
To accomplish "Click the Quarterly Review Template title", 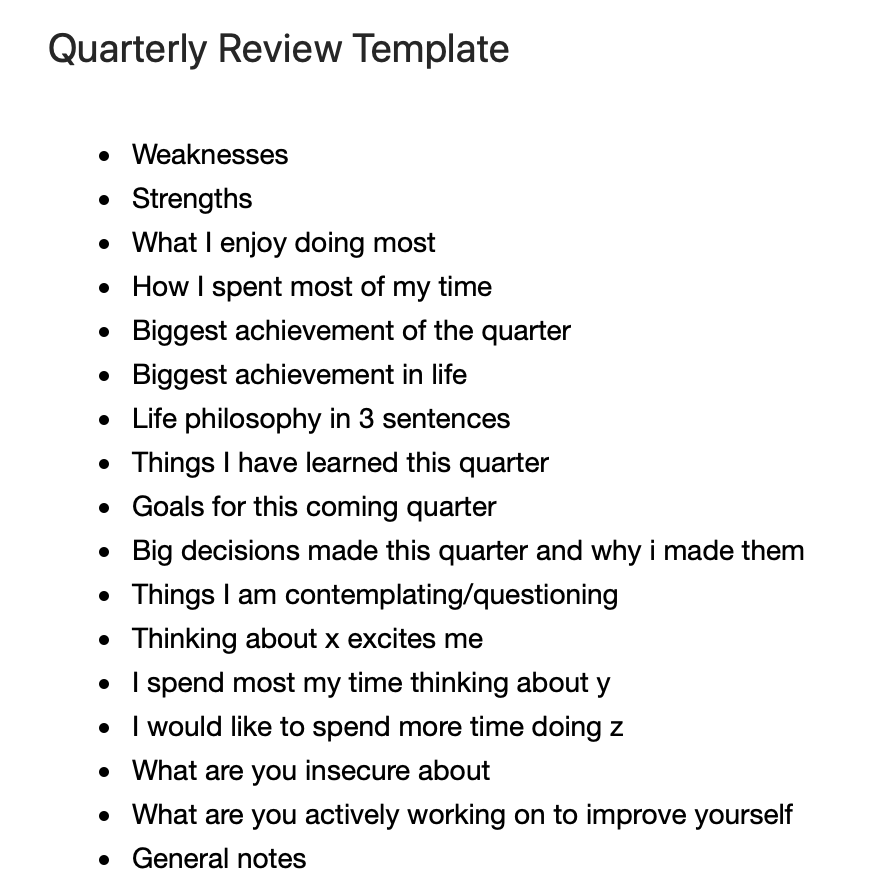I will [278, 50].
